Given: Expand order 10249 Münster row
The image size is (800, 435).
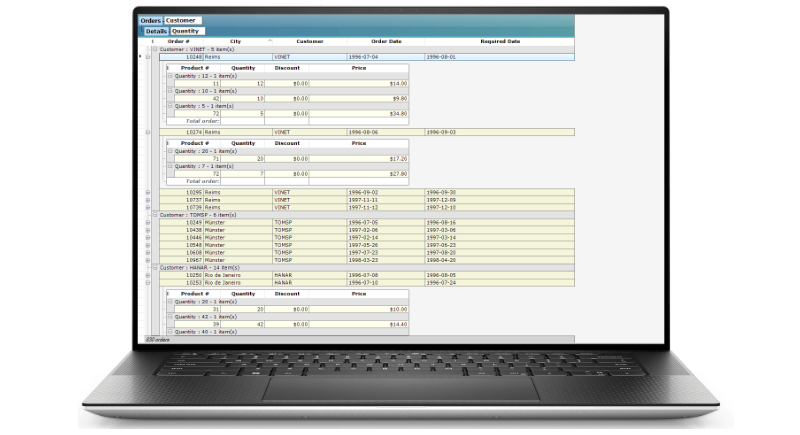Looking at the screenshot, I should (148, 223).
